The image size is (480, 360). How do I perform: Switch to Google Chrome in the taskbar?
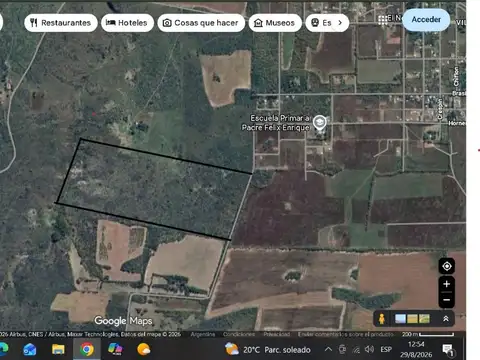(87, 349)
